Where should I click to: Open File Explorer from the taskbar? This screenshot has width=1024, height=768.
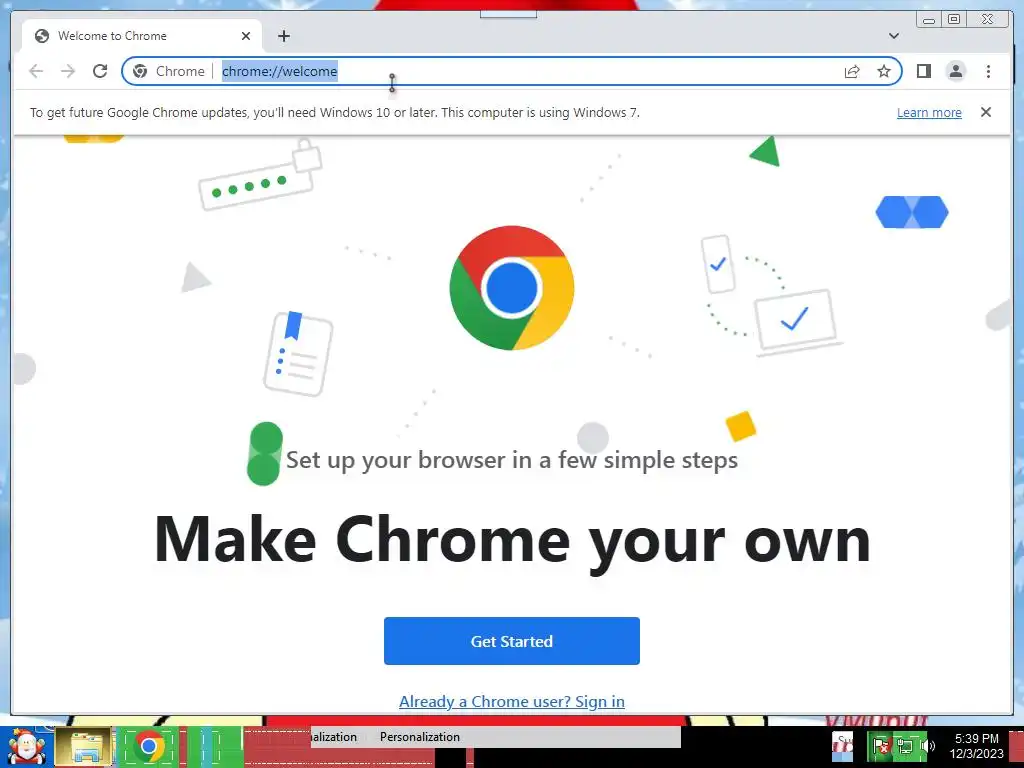tap(84, 747)
